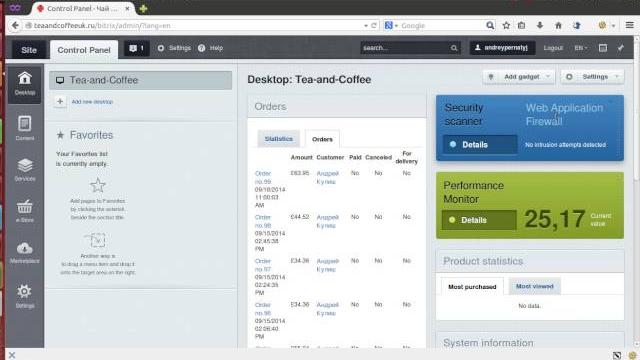Open the Marketplace sidebar section
This screenshot has width=640, height=360.
(x=24, y=252)
